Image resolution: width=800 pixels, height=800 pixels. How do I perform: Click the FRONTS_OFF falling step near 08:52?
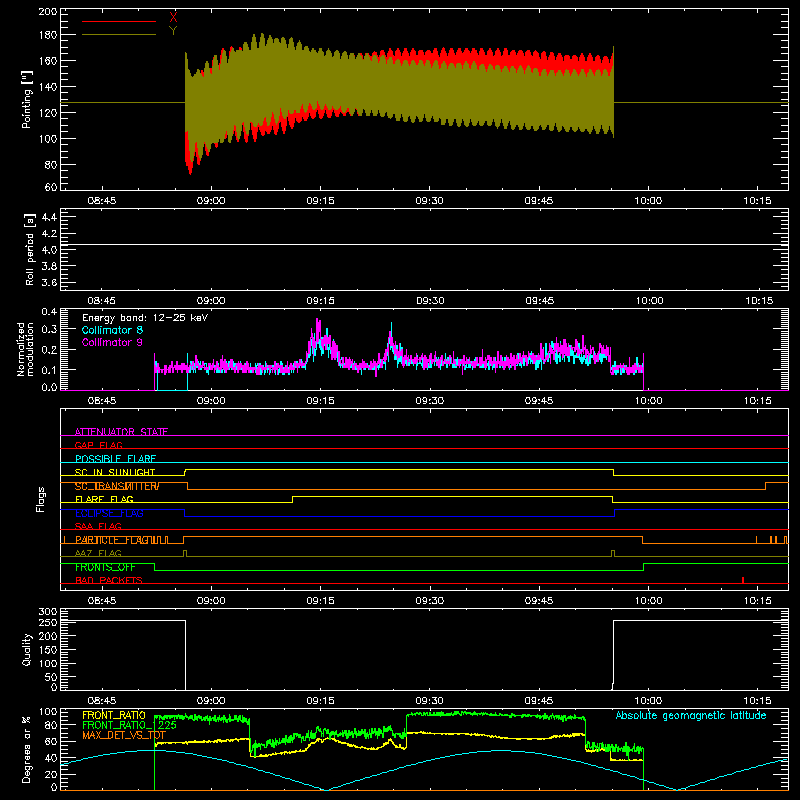pos(155,567)
